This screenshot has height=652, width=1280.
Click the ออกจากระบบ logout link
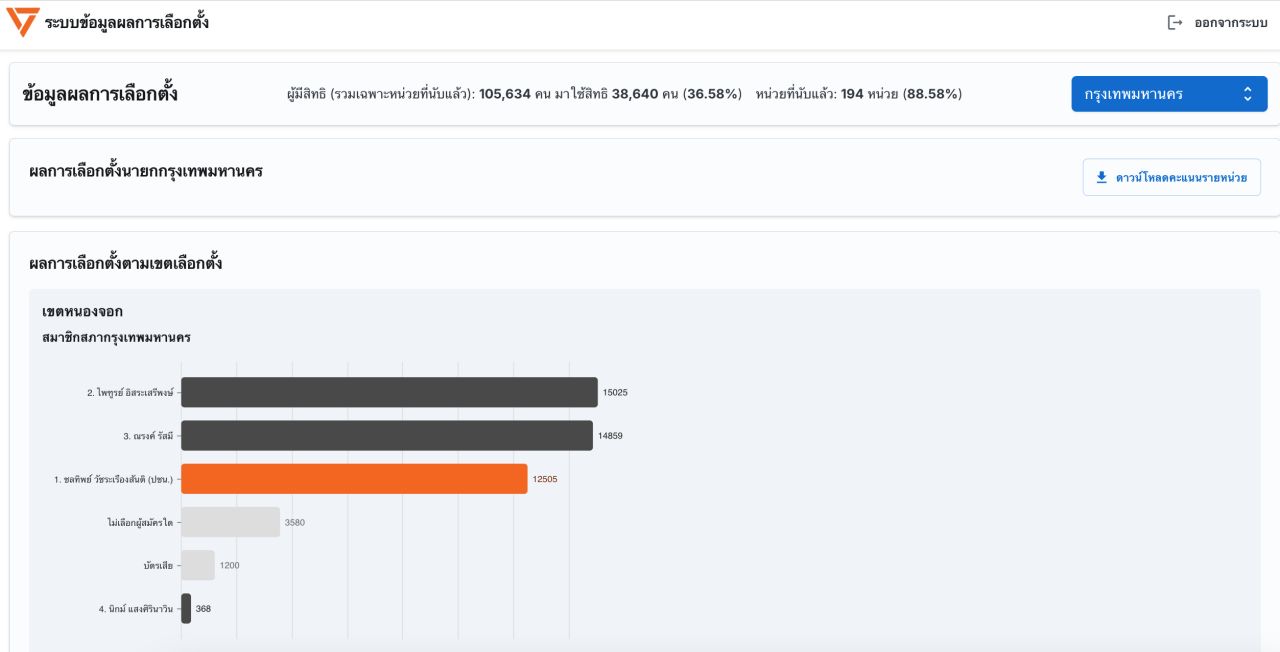coord(1230,23)
